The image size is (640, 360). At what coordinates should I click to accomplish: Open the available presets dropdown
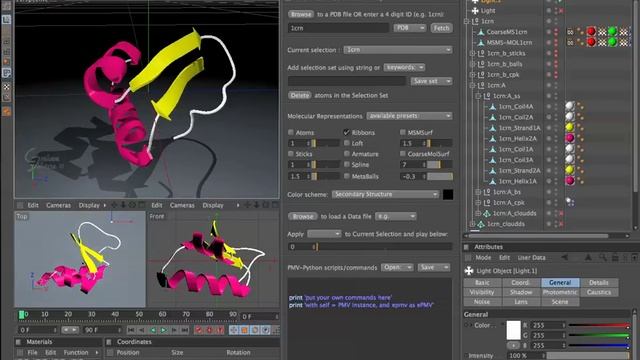tap(409, 116)
